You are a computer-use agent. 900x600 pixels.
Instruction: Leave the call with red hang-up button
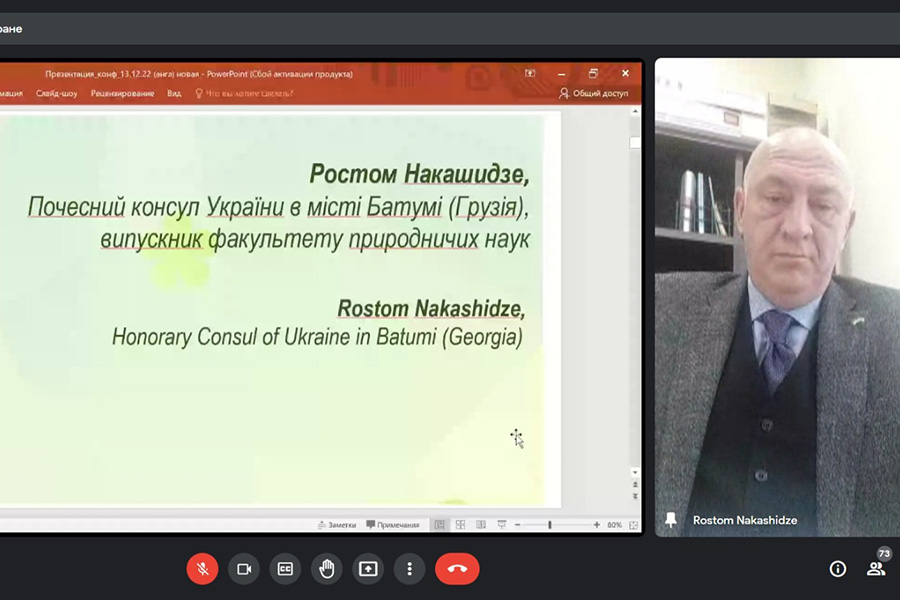[457, 569]
